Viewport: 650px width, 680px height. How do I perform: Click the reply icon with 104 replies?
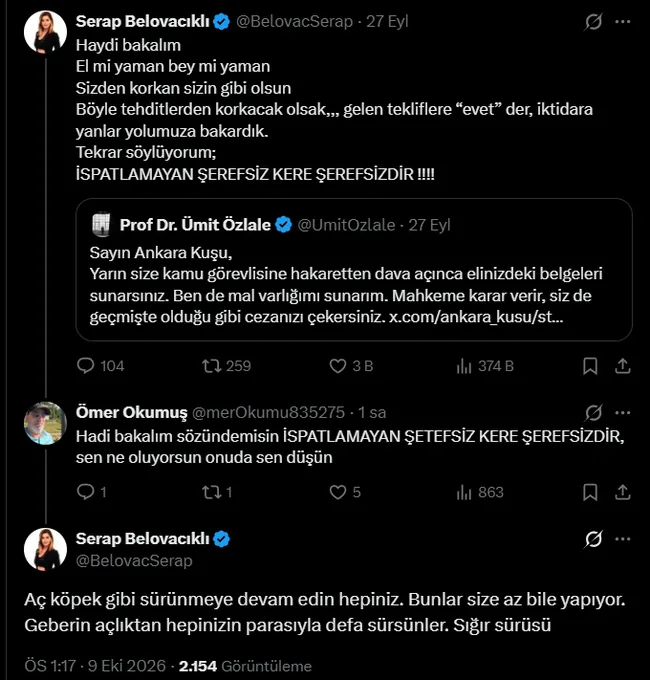click(85, 366)
